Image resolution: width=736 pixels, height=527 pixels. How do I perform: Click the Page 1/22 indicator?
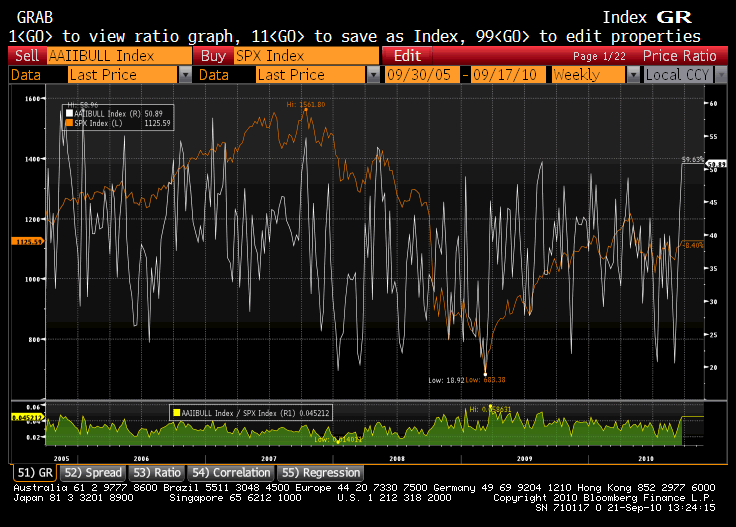tap(599, 56)
